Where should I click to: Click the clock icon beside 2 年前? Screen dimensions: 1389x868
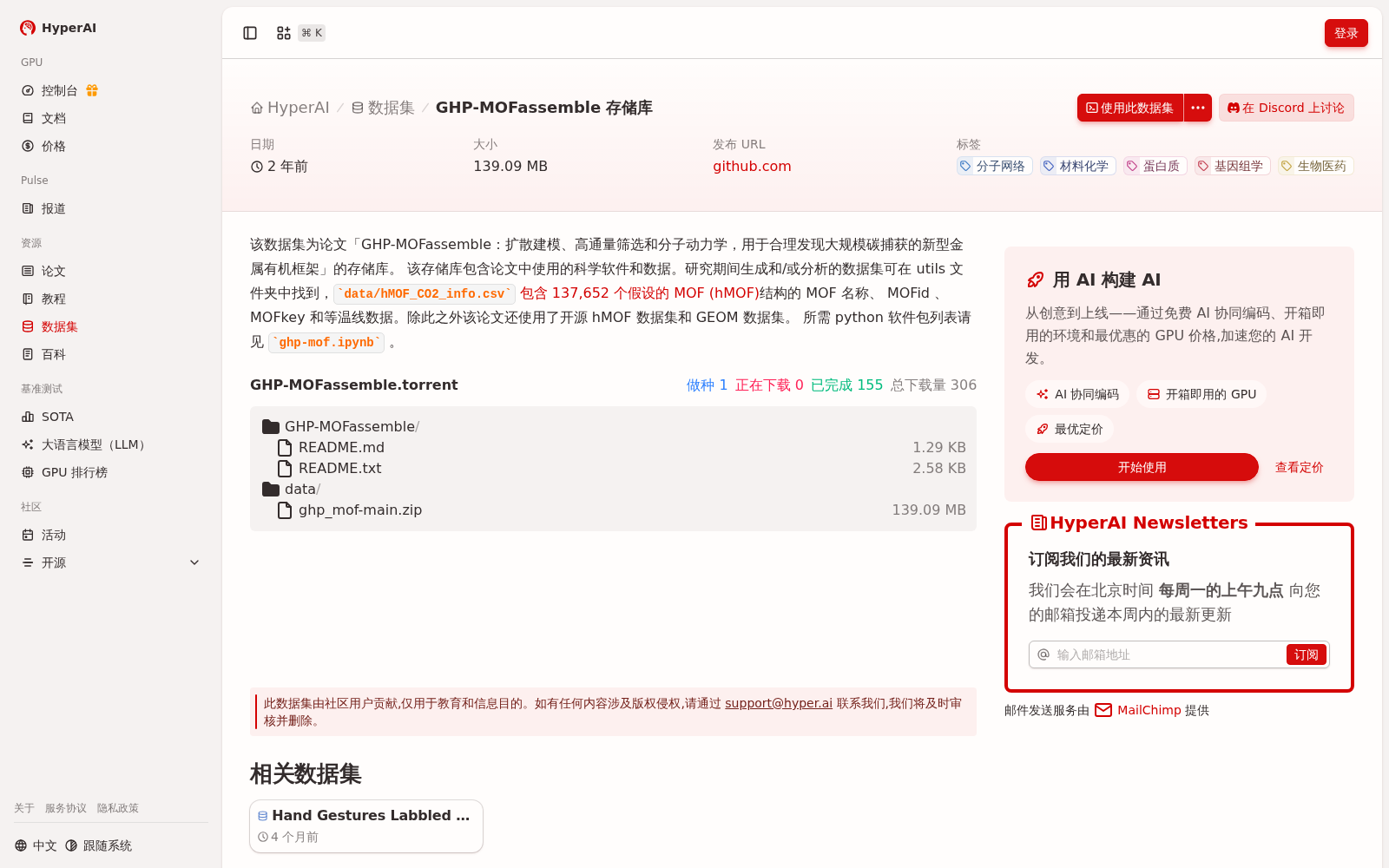point(257,167)
